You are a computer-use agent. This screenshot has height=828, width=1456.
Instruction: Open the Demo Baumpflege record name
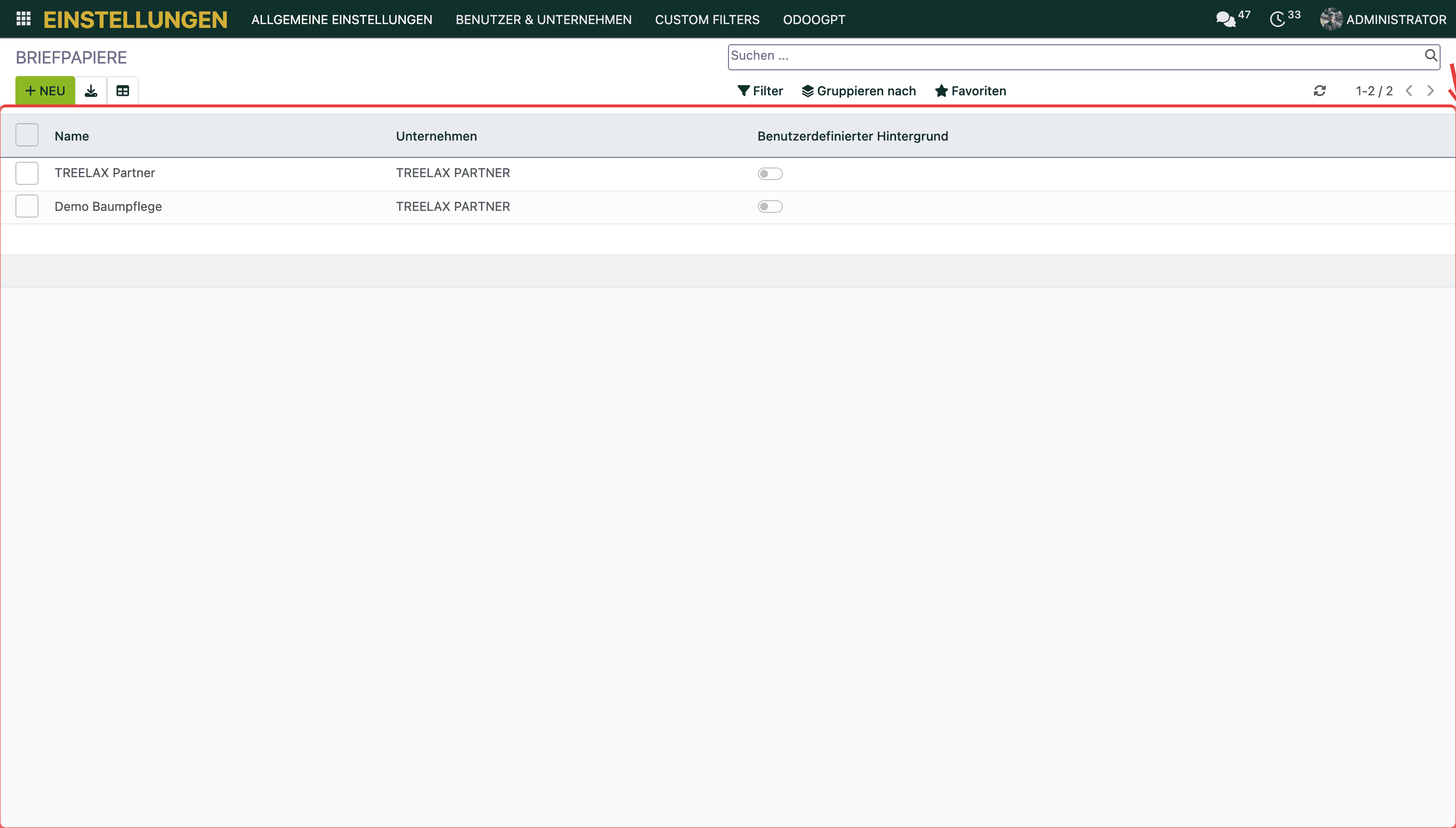pos(108,207)
